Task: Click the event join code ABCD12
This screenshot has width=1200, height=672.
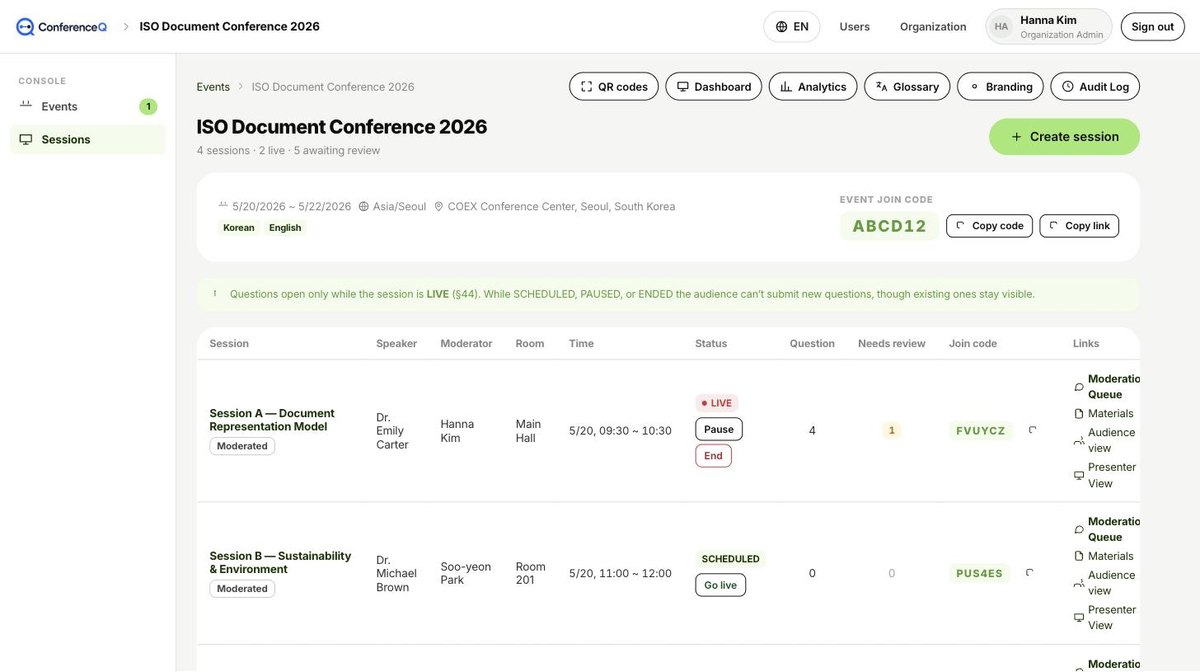Action: 889,226
